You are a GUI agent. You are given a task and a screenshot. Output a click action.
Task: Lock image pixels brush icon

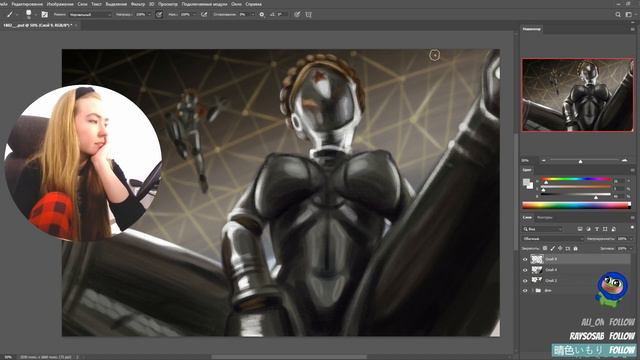[x=553, y=248]
